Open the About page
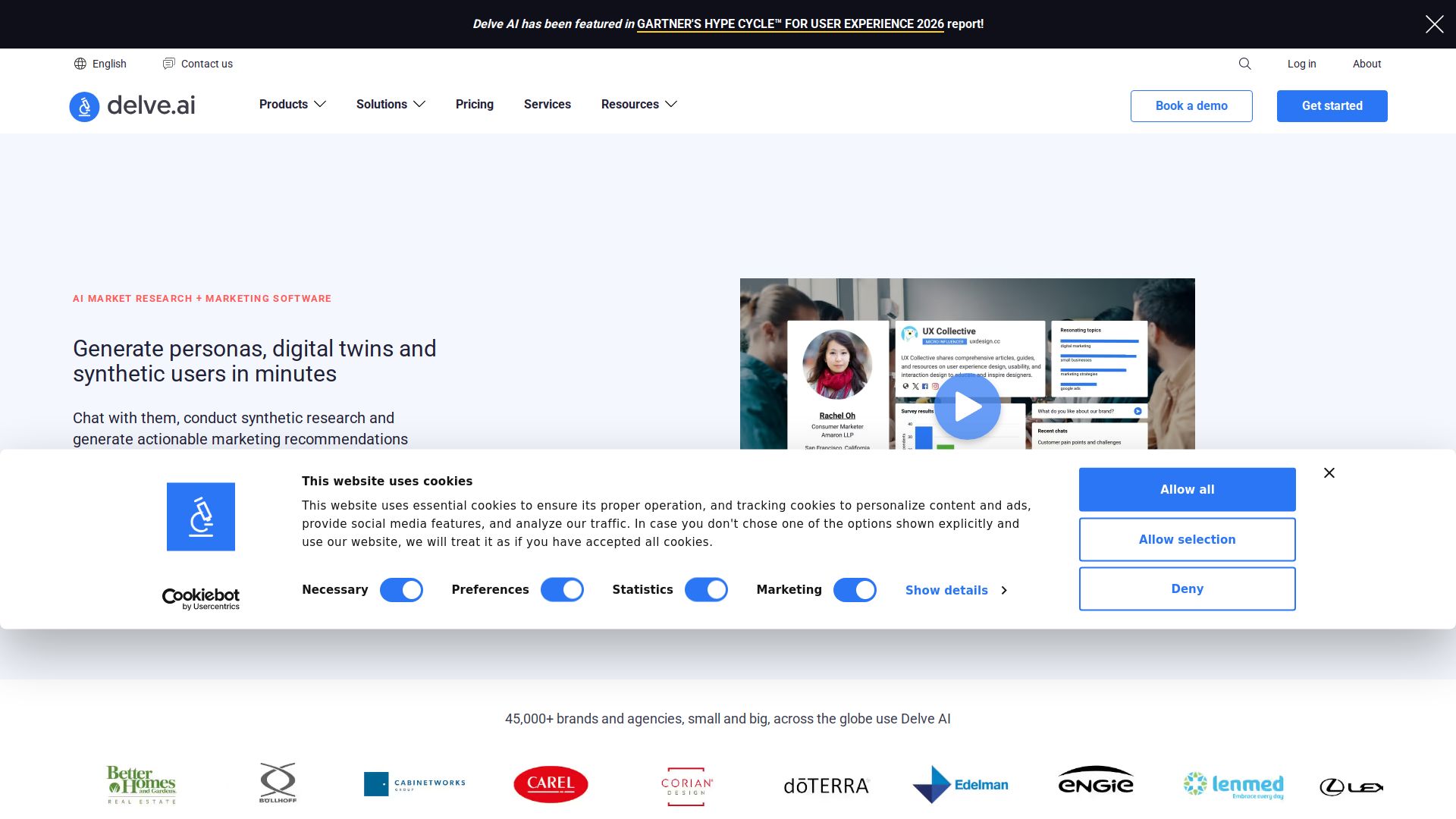The height and width of the screenshot is (819, 1456). (1367, 64)
